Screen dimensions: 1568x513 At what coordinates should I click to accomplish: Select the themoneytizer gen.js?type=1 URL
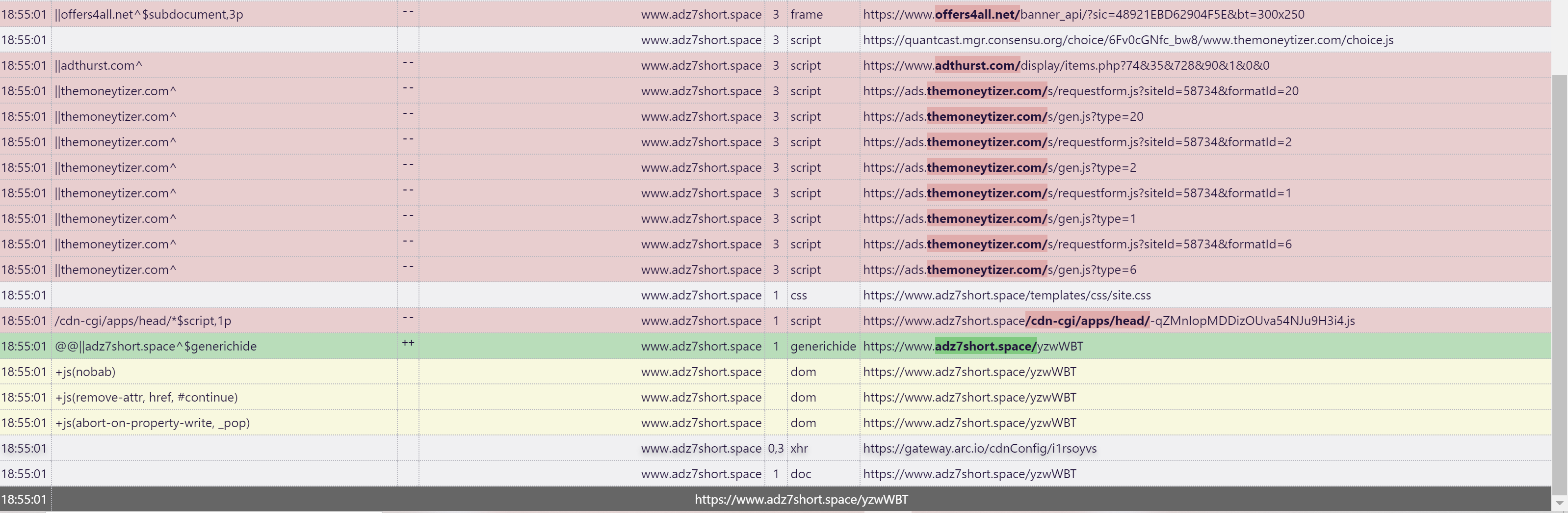click(999, 219)
